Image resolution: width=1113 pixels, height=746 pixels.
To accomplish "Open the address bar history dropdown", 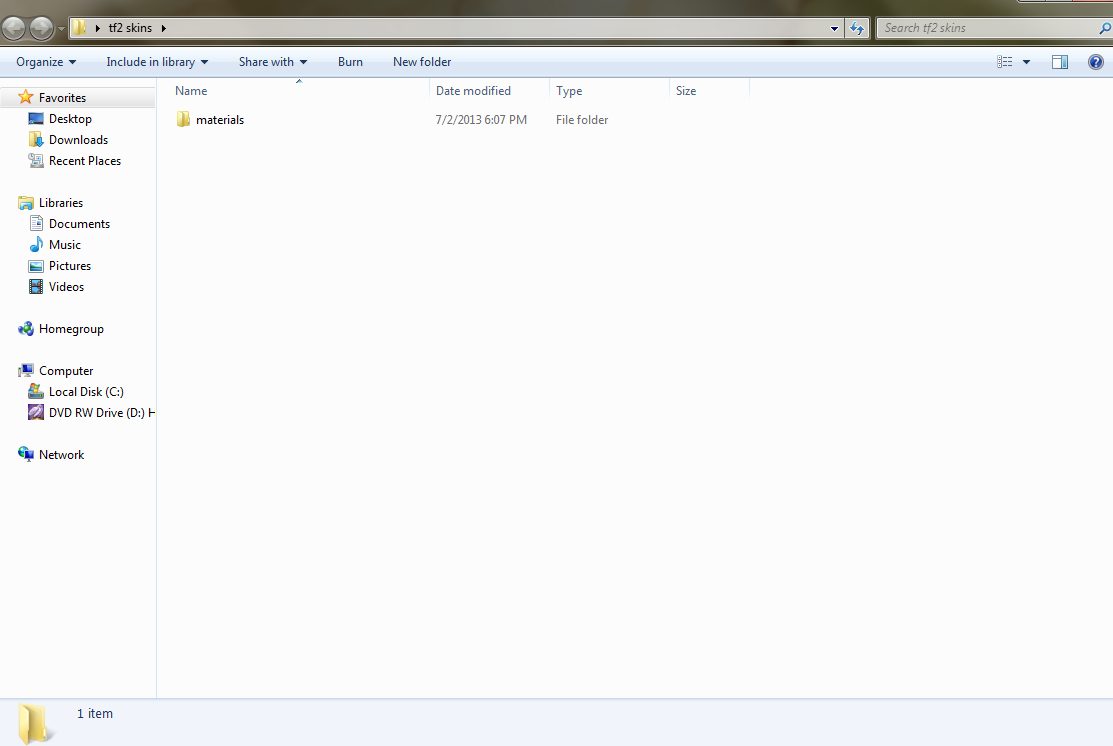I will tap(834, 28).
